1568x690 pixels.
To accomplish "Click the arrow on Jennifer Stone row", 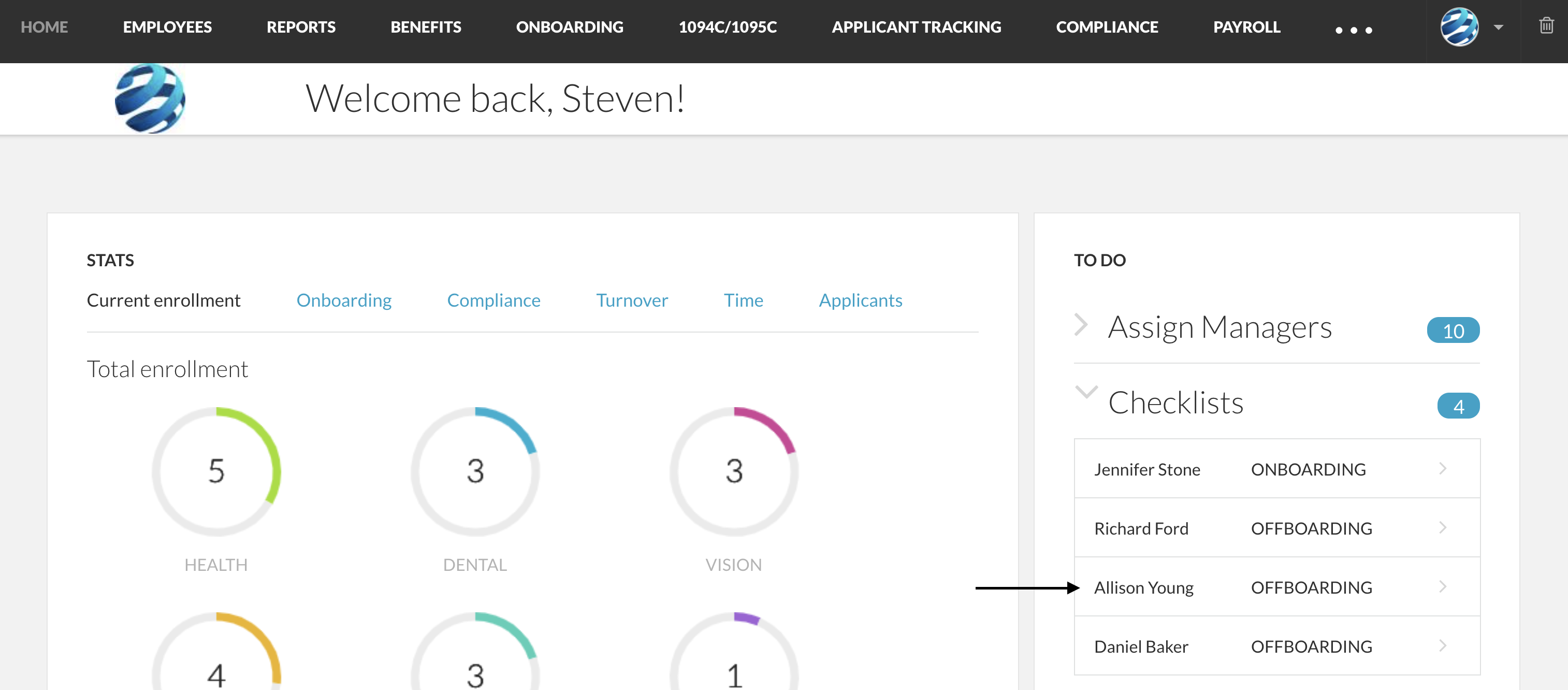I will coord(1443,468).
